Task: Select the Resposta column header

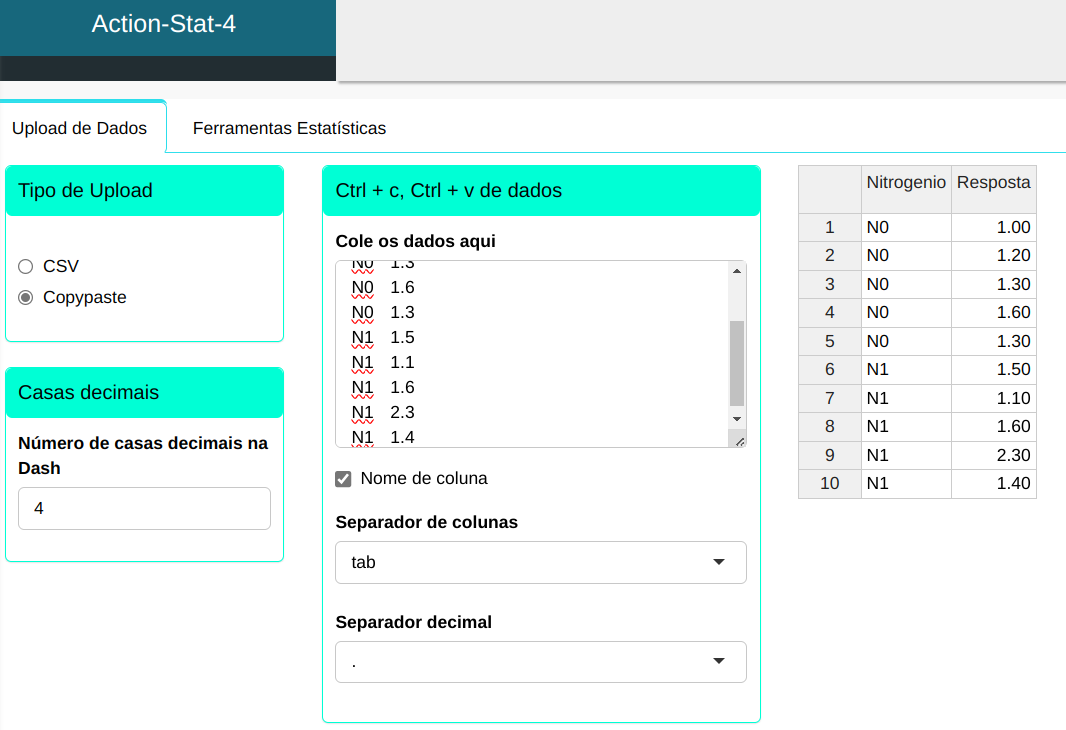Action: 993,183
